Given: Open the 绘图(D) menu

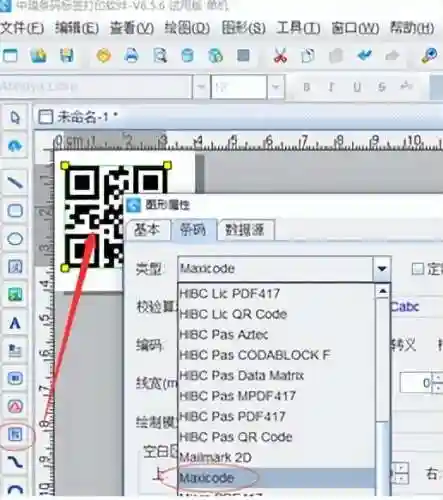Looking at the screenshot, I should (187, 28).
